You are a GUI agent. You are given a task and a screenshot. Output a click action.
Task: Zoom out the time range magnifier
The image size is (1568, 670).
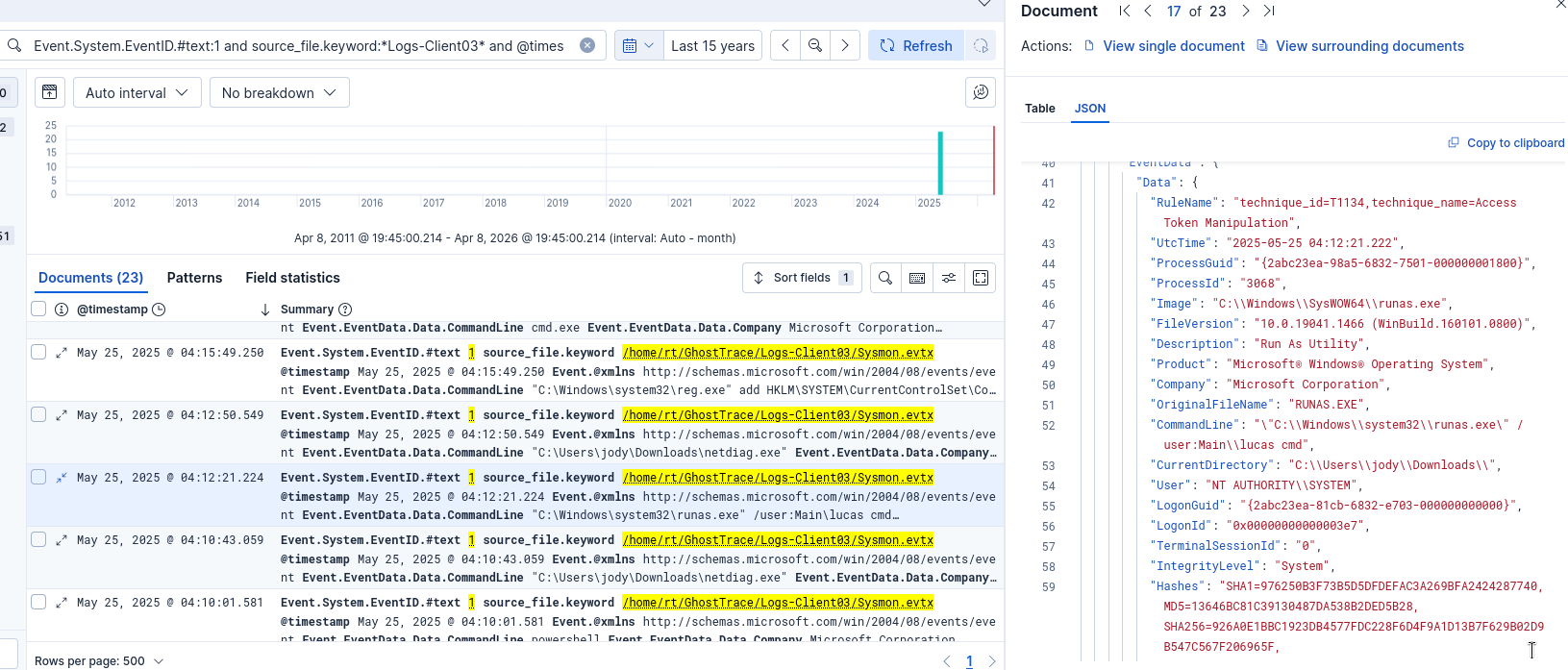[815, 45]
